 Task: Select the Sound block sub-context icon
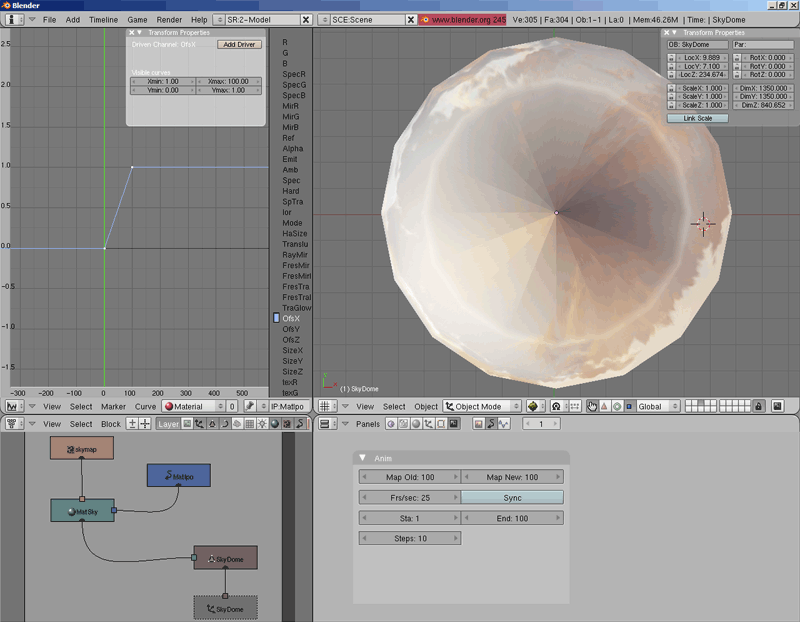point(504,424)
